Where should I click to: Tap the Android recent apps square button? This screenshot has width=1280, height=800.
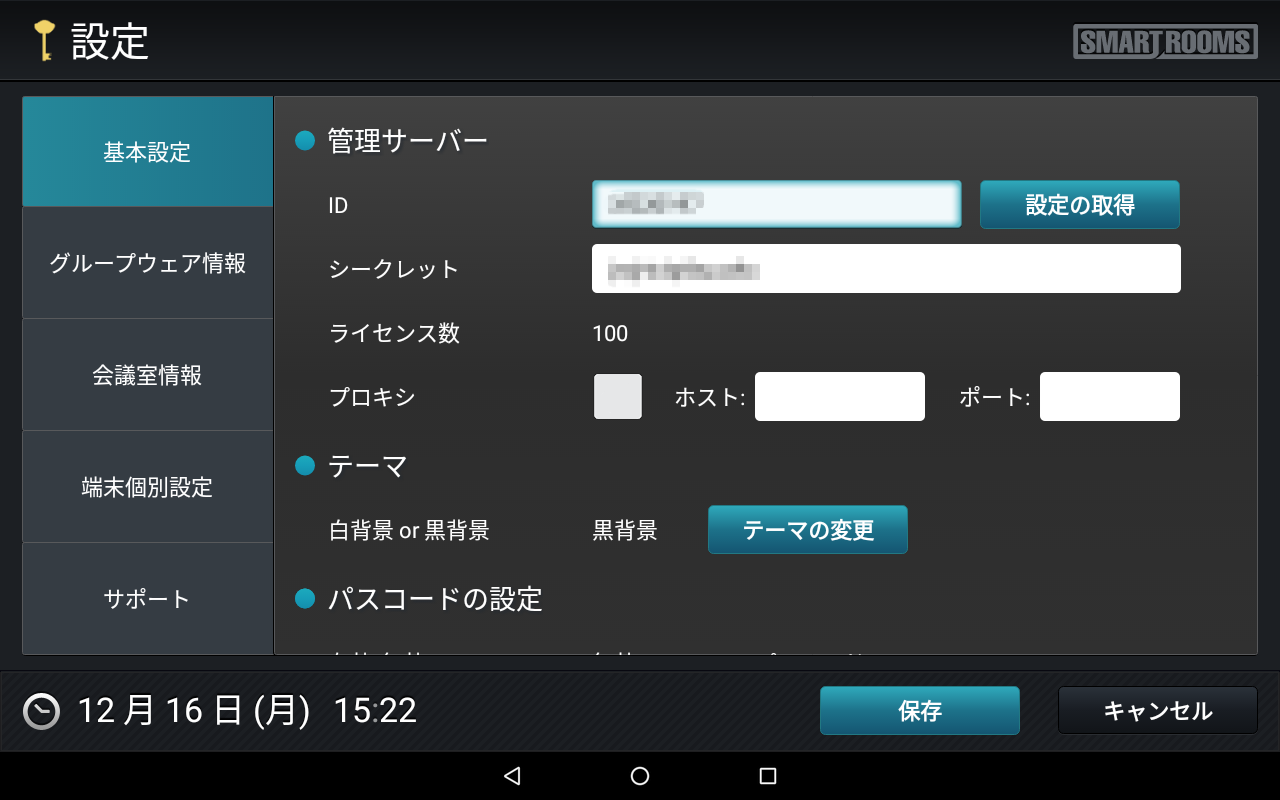(x=768, y=776)
